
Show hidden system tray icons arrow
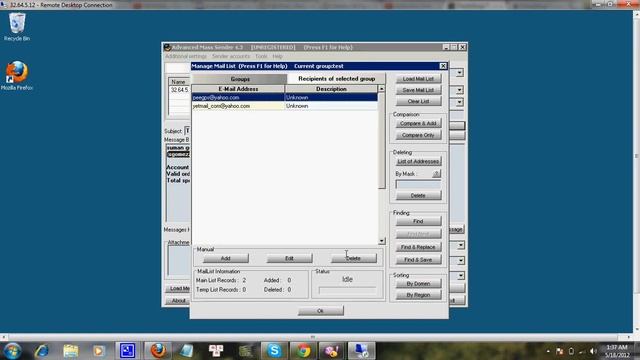coord(548,351)
